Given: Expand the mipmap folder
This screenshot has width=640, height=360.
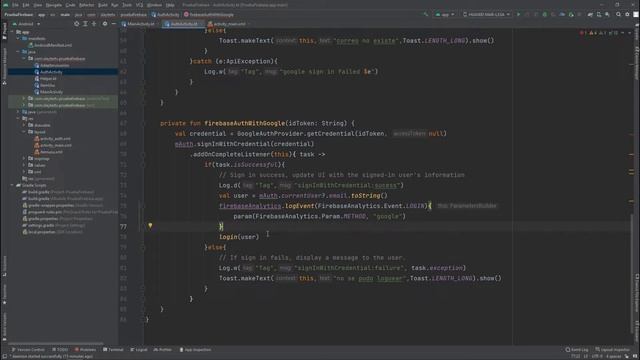Looking at the screenshot, I should 24,158.
